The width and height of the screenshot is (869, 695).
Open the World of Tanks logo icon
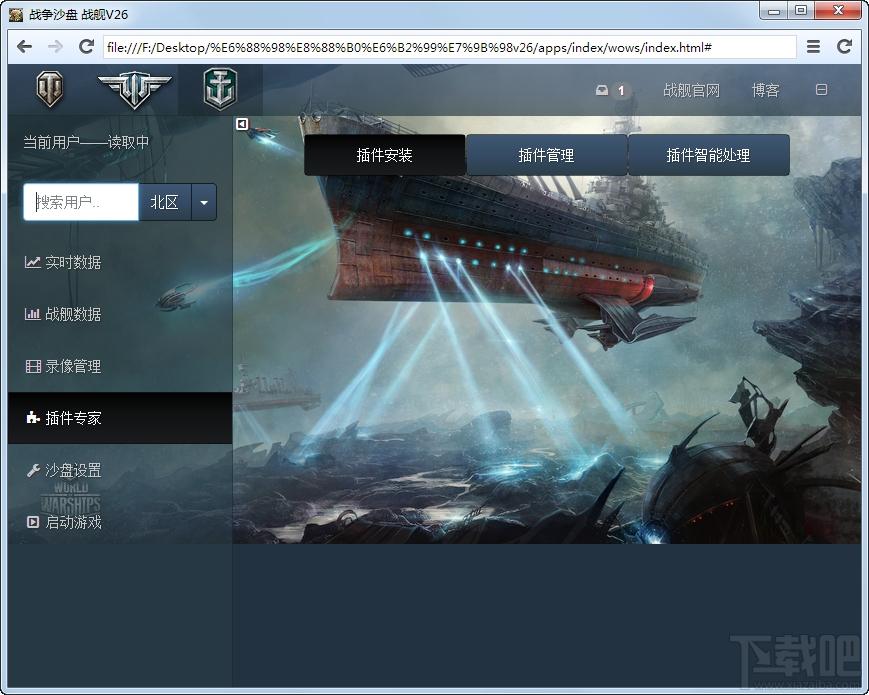point(49,89)
